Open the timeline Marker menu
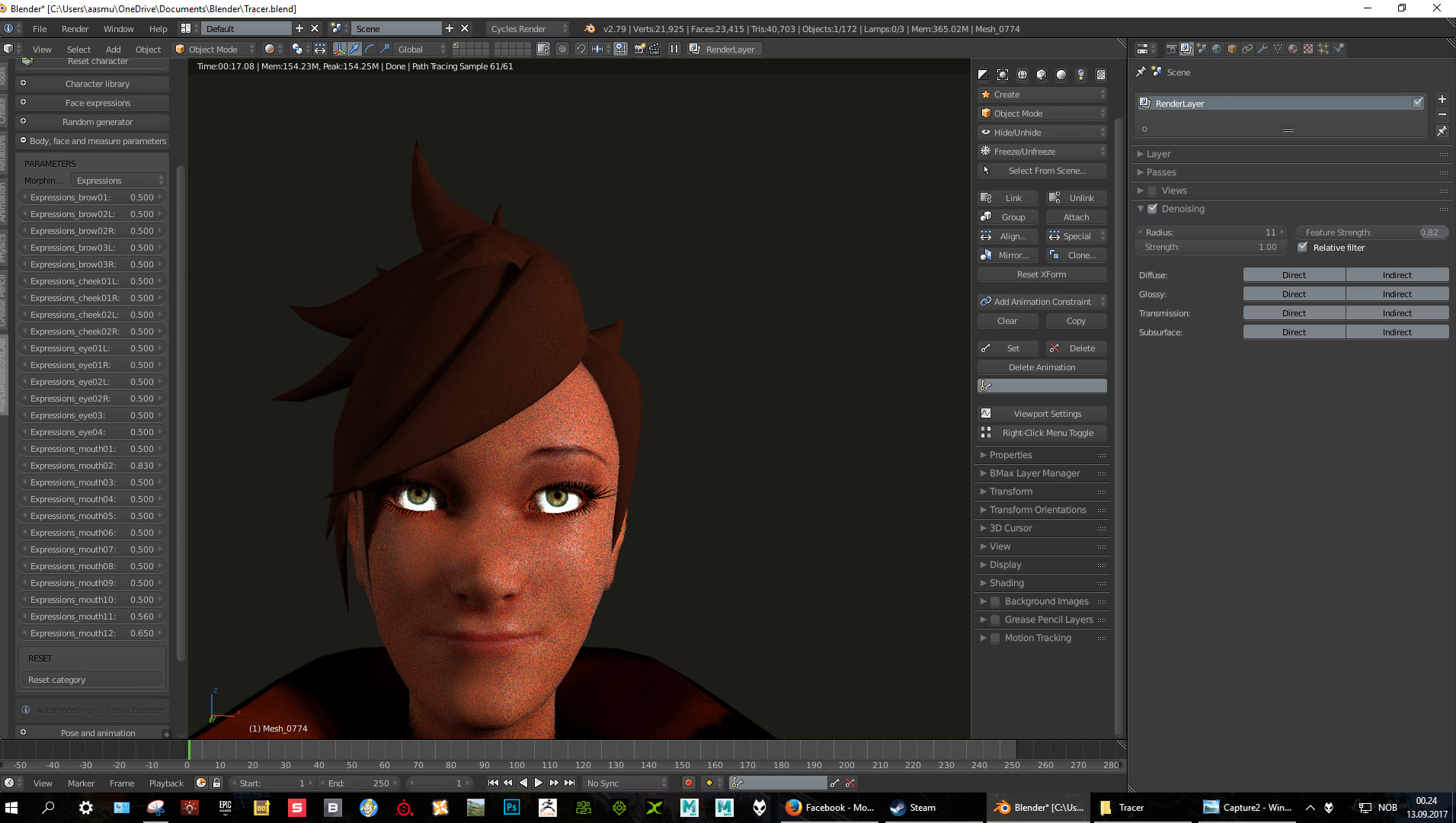Viewport: 1456px width, 823px height. 81,783
